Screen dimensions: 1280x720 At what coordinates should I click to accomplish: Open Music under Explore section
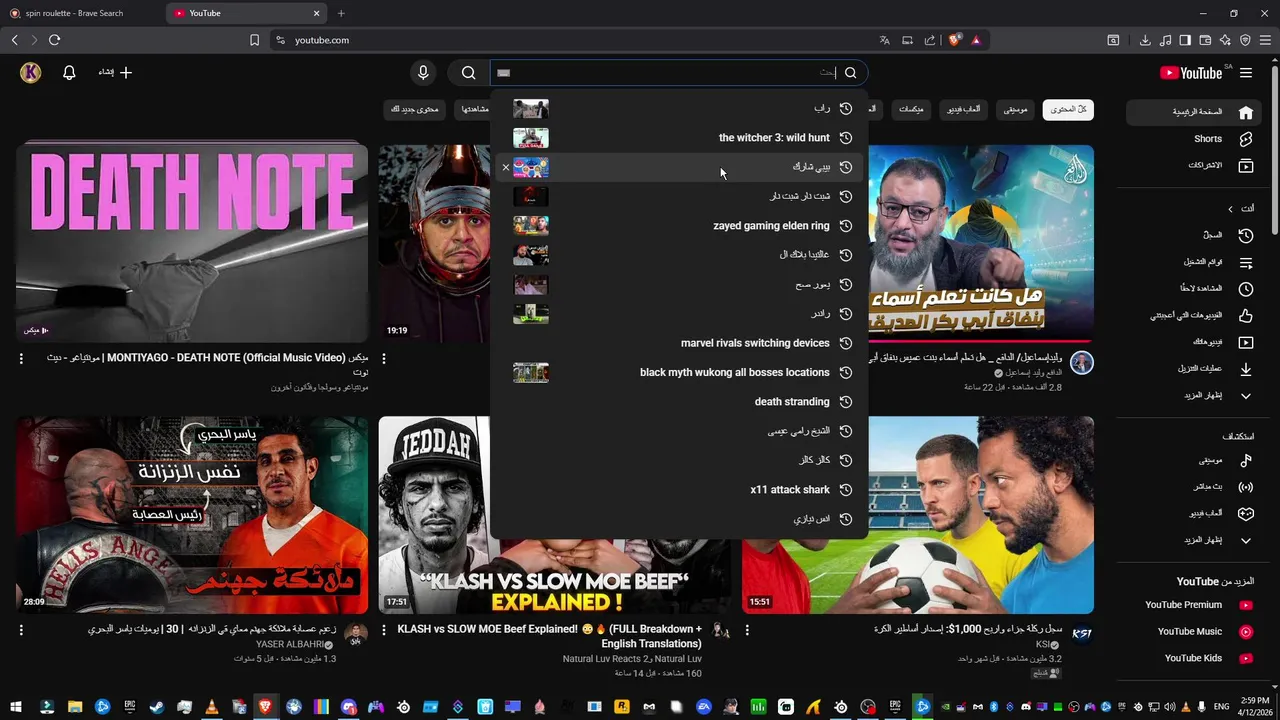(x=1192, y=461)
